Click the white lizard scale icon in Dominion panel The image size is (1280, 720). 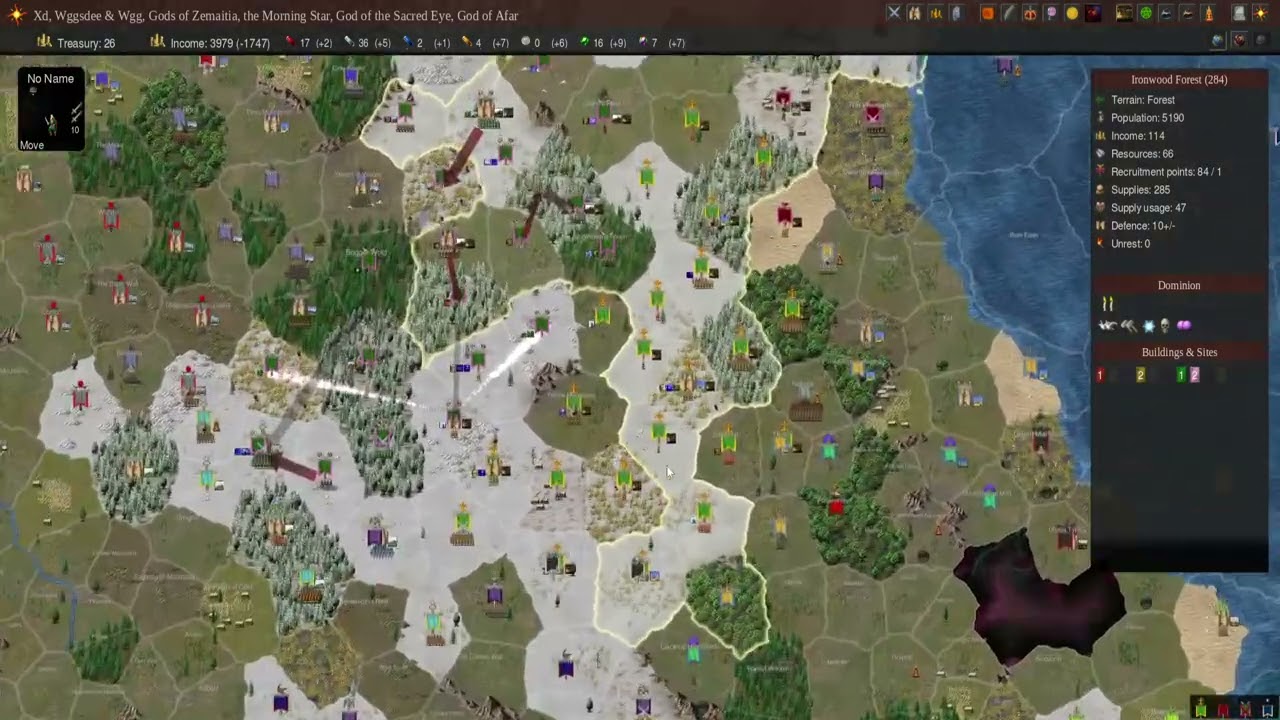click(x=1107, y=326)
